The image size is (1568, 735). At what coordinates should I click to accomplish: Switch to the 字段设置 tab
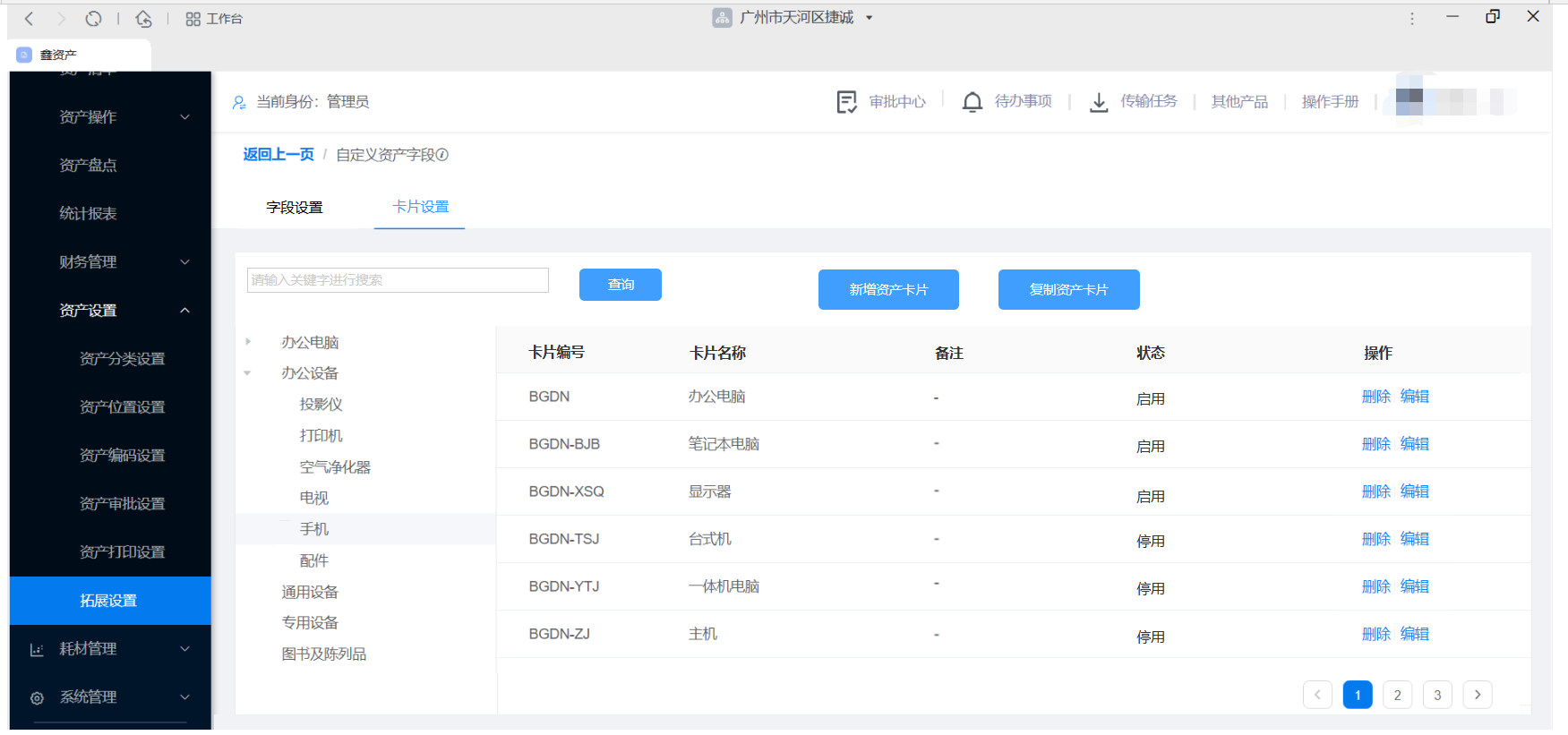click(295, 208)
